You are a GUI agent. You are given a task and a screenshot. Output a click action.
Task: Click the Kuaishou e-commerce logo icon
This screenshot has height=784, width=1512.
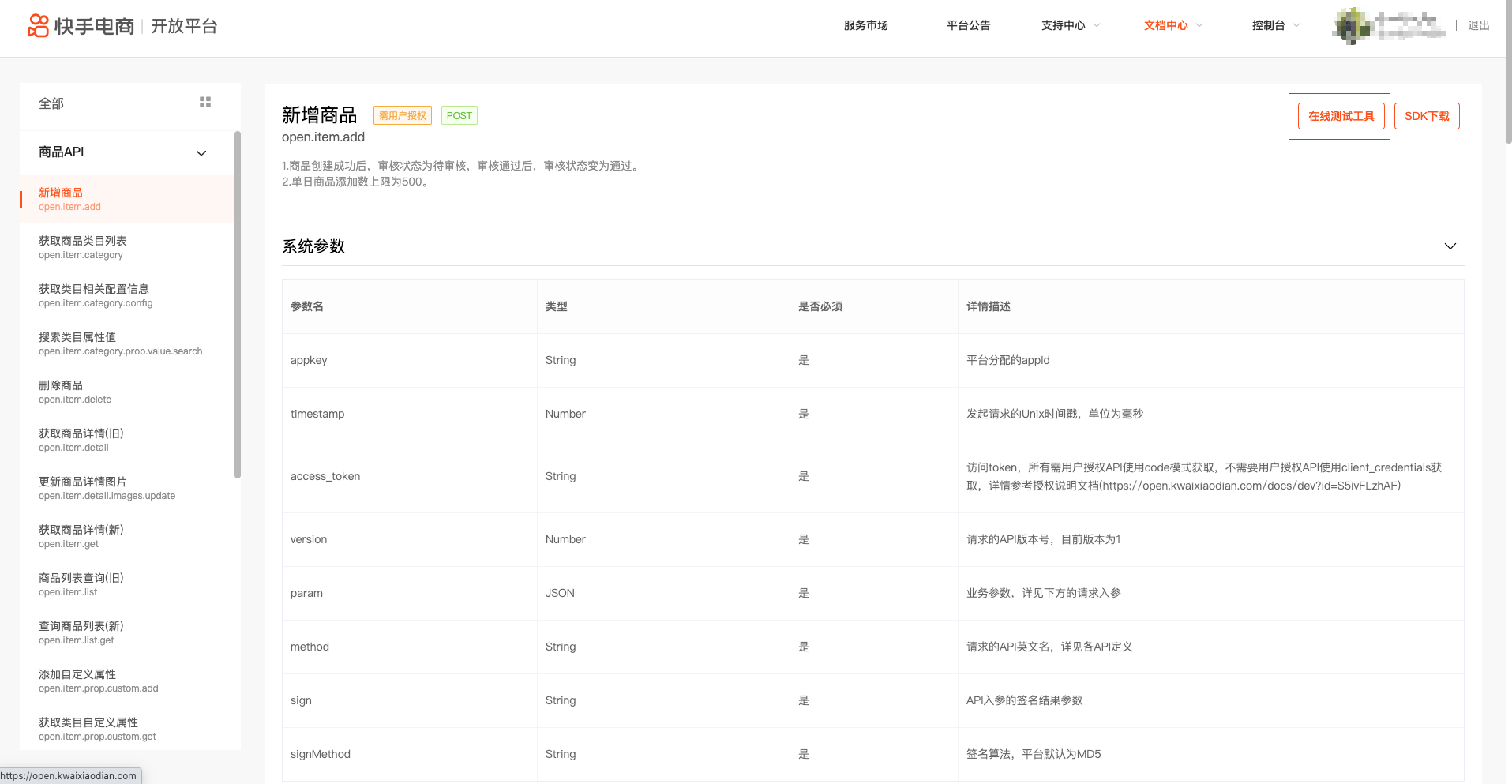coord(38,25)
